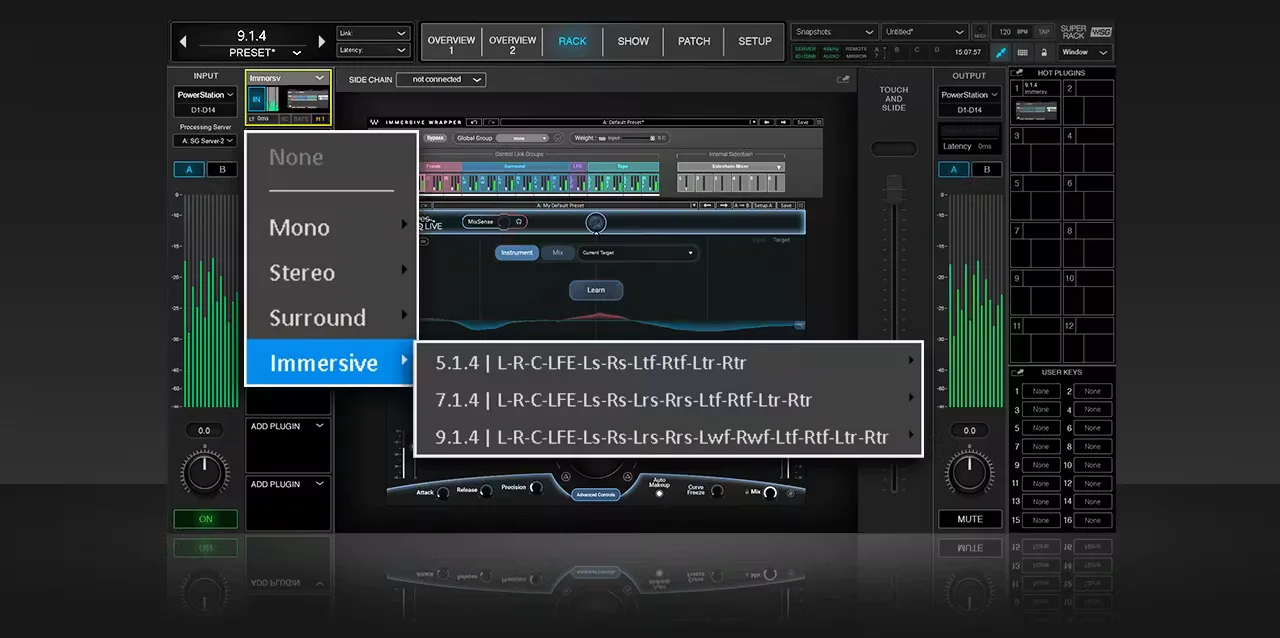Open the Link dropdown
1280x638 pixels.
[x=374, y=33]
